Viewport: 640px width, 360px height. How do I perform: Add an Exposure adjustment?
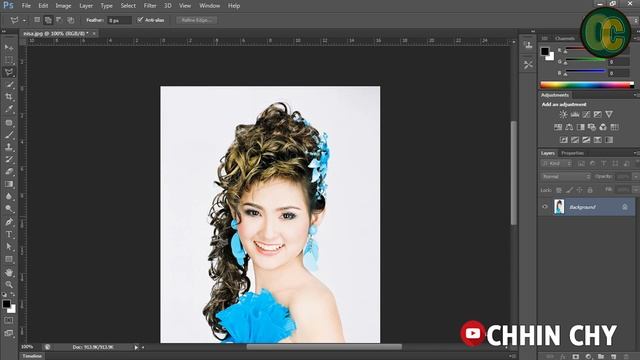coord(598,114)
